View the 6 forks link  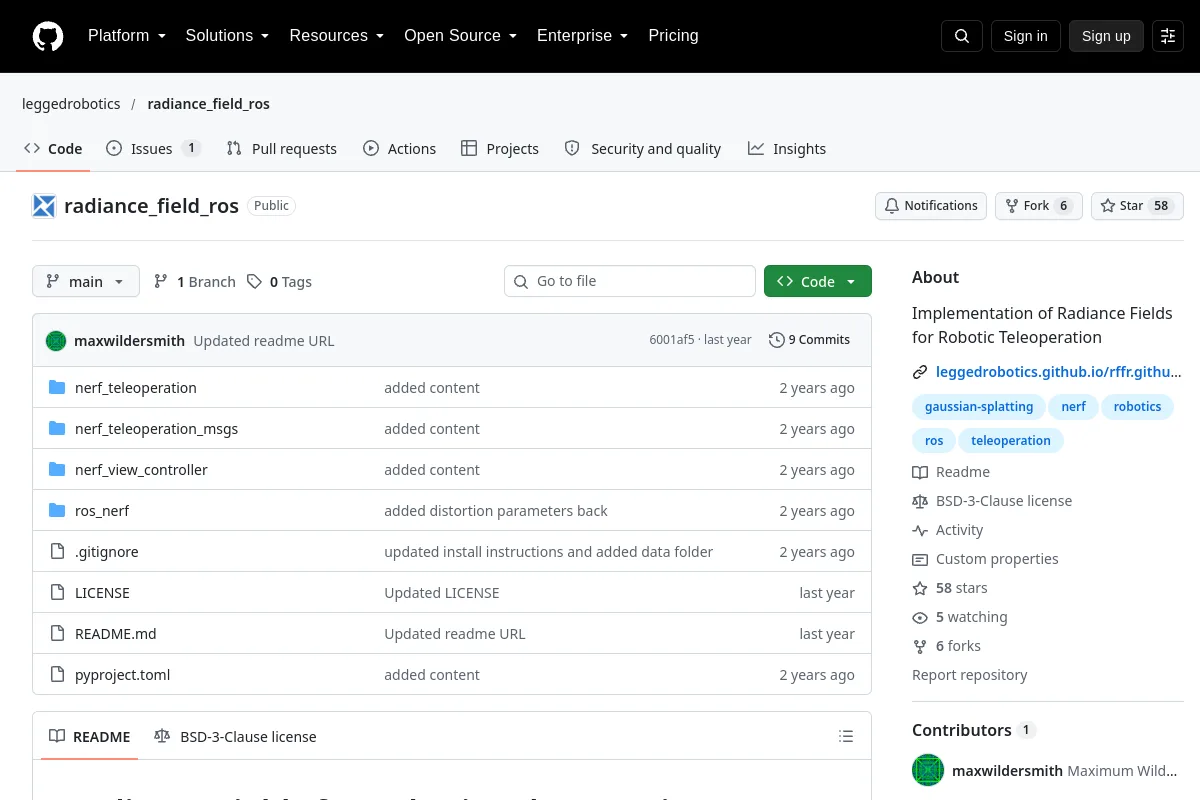pyautogui.click(x=946, y=646)
